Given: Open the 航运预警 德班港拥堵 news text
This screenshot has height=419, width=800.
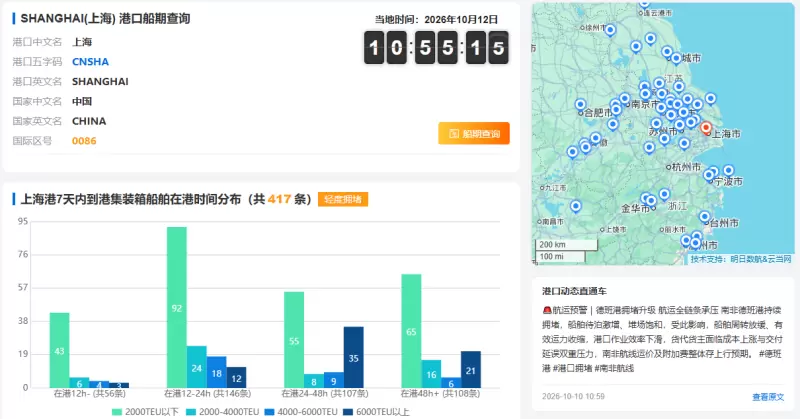Looking at the screenshot, I should click(662, 339).
